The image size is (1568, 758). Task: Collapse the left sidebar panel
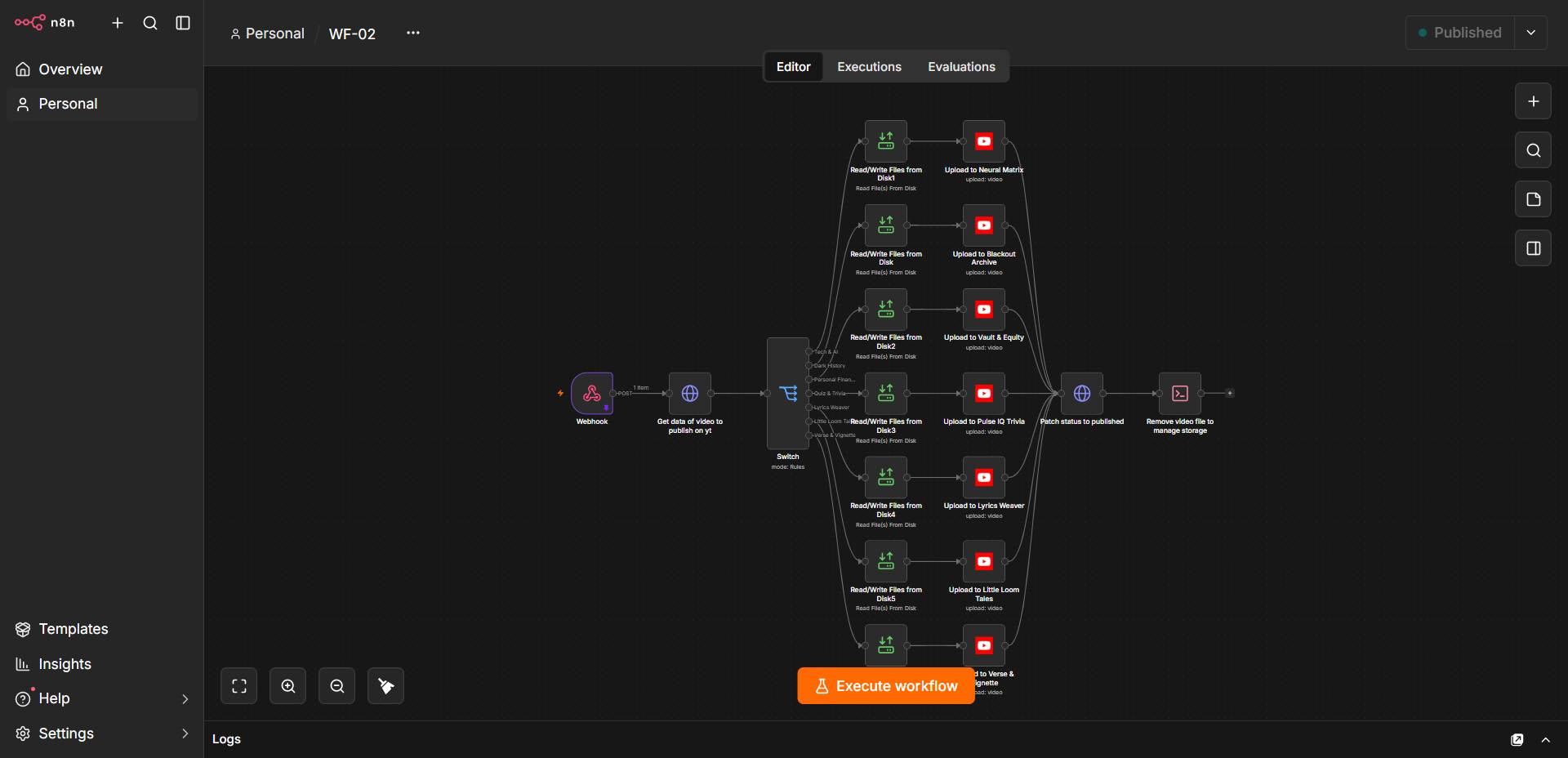[183, 23]
